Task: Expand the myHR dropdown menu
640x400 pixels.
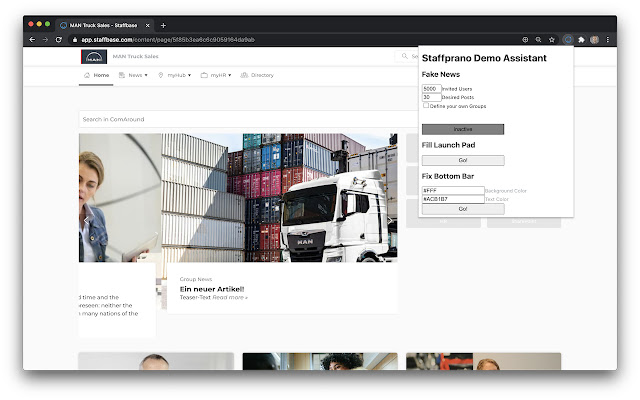Action: (x=216, y=75)
